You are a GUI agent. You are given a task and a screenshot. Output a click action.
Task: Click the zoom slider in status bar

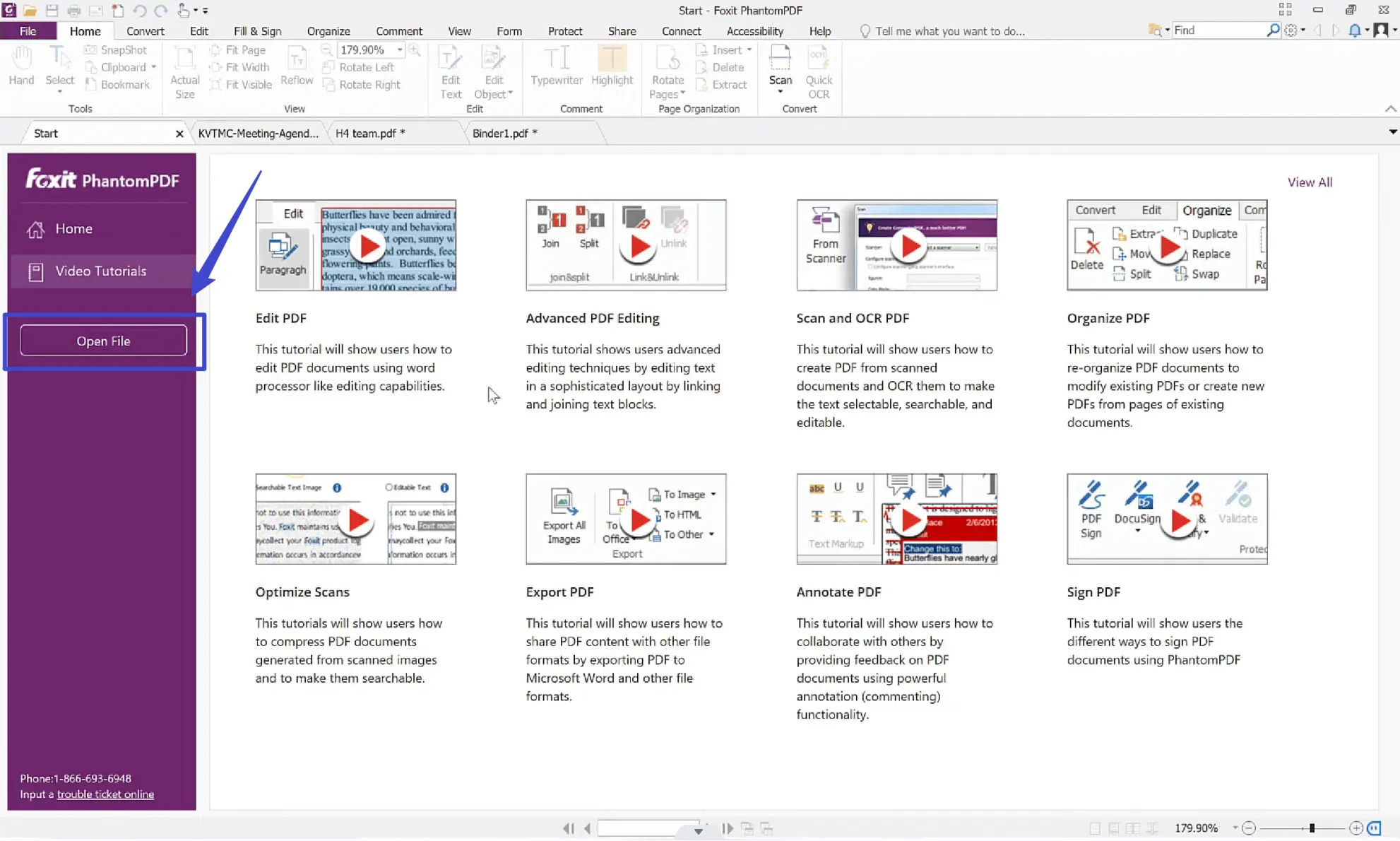[1312, 828]
